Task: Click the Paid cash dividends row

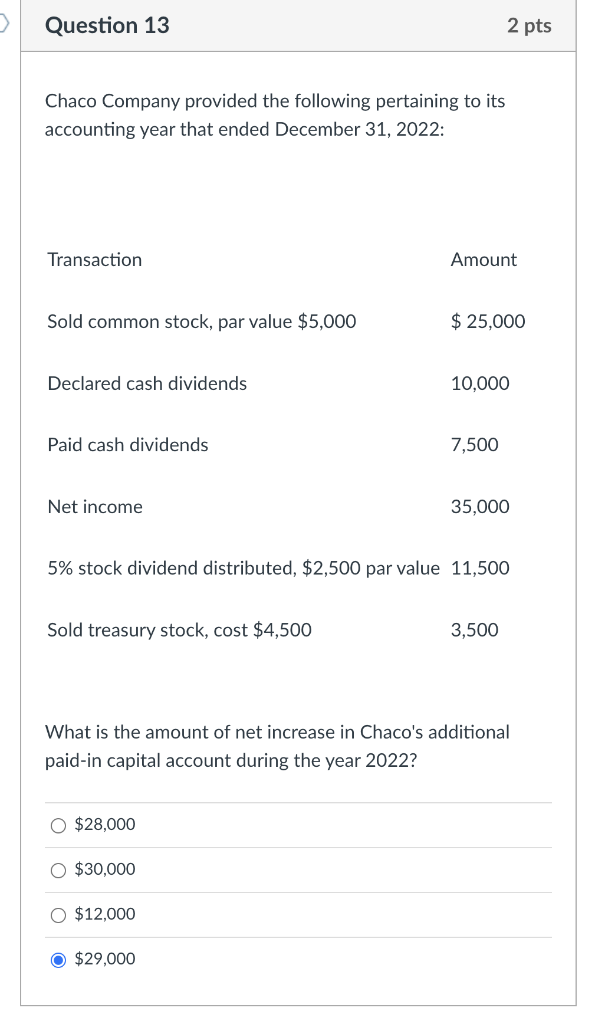Action: coord(128,445)
